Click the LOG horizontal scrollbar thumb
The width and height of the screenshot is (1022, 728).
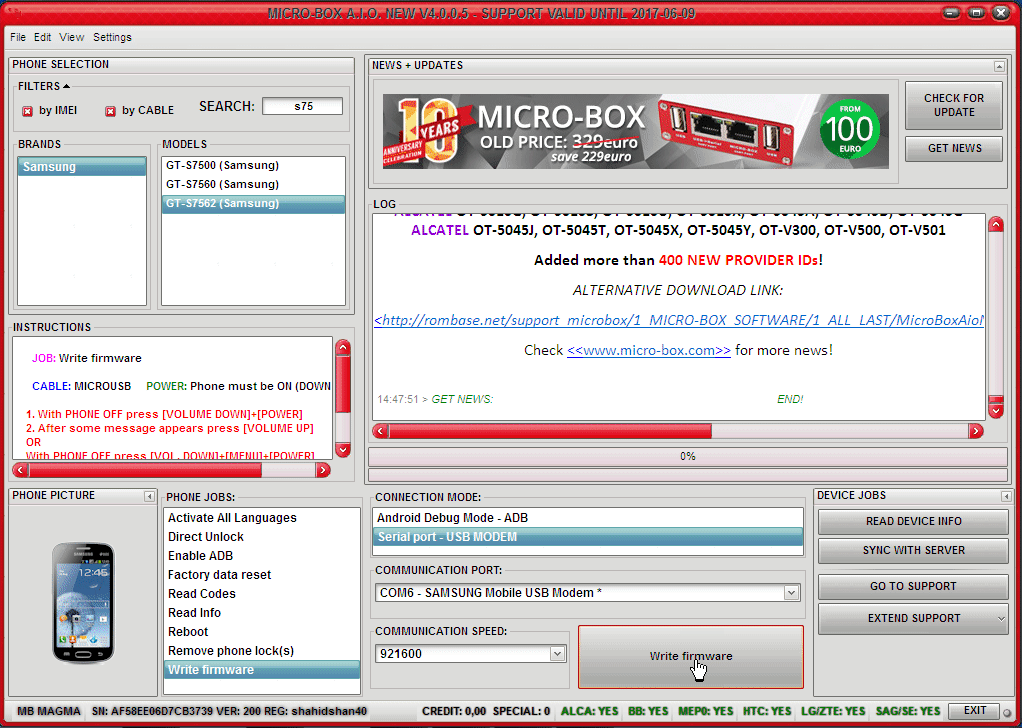point(551,431)
